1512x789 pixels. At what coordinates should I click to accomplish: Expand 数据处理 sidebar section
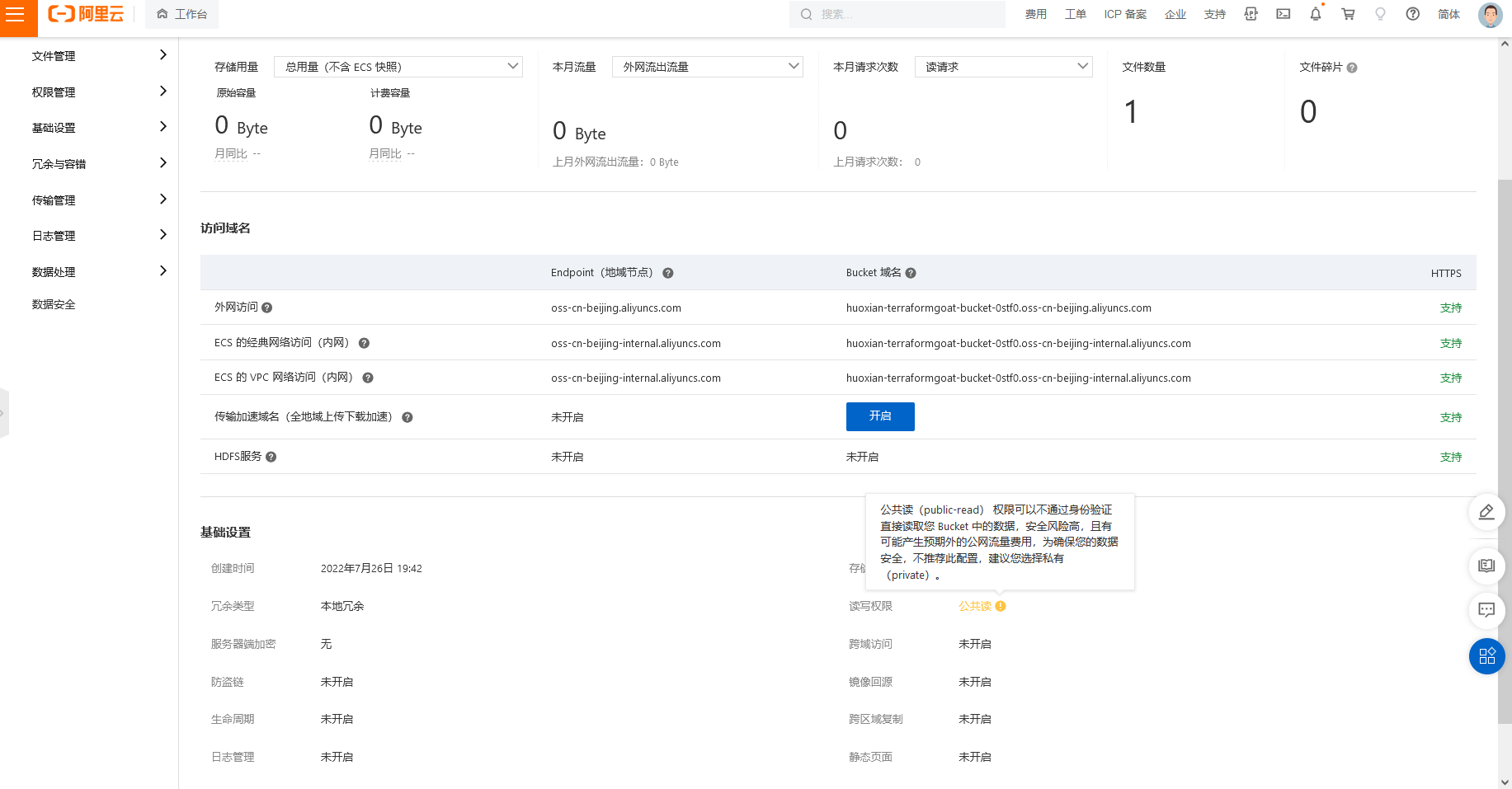99,271
